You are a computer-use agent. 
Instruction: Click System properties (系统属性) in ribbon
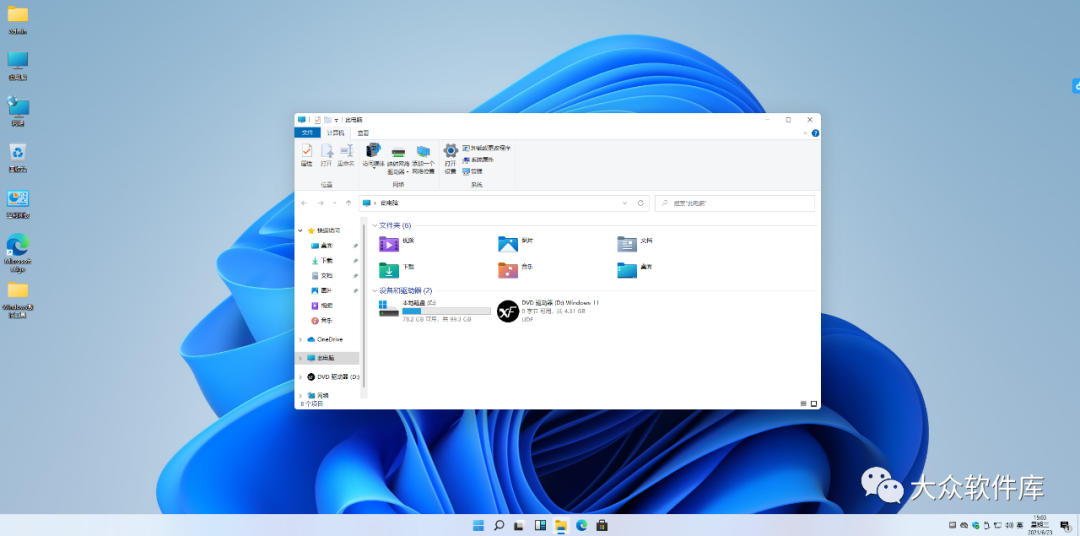coord(478,160)
